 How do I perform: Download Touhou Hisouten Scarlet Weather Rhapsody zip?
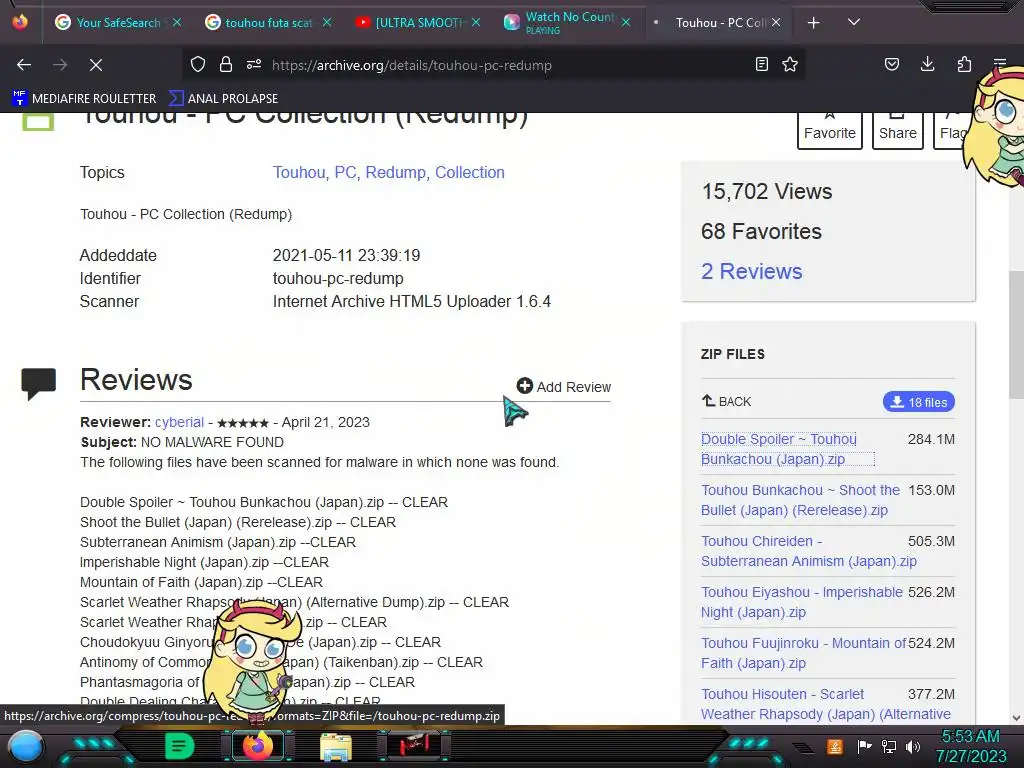coord(825,704)
